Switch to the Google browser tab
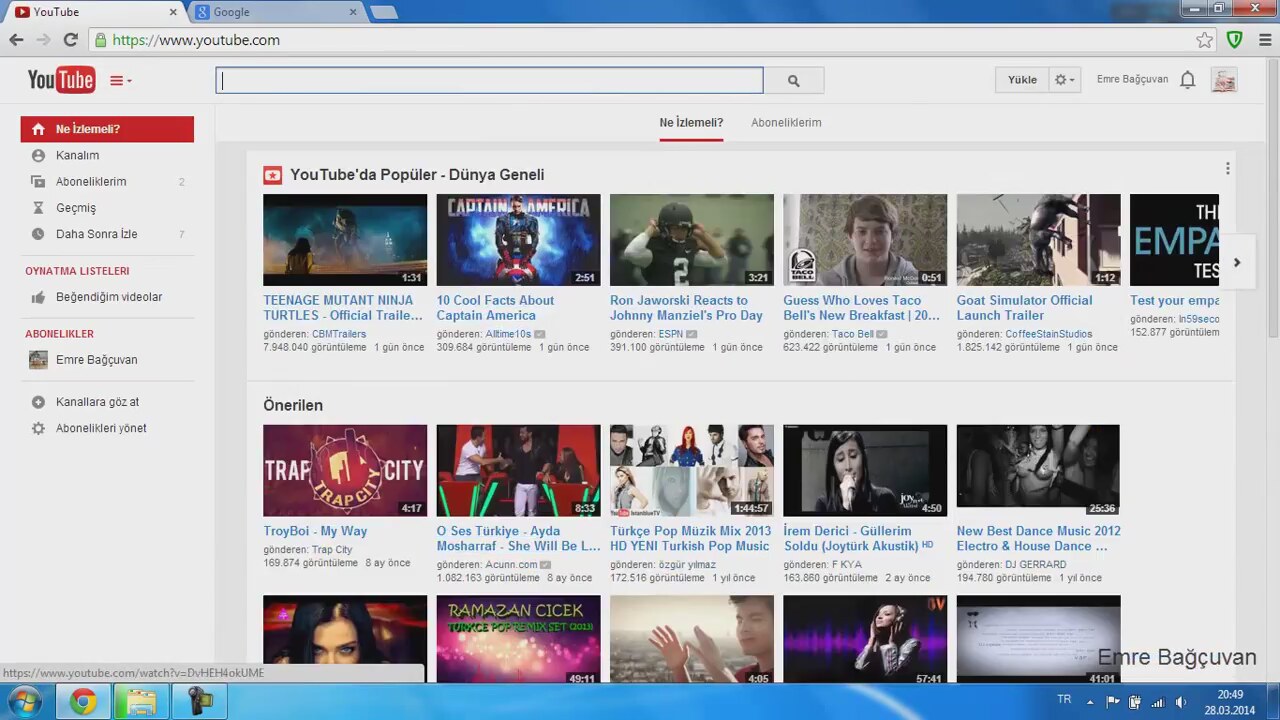This screenshot has width=1280, height=720. [x=277, y=12]
